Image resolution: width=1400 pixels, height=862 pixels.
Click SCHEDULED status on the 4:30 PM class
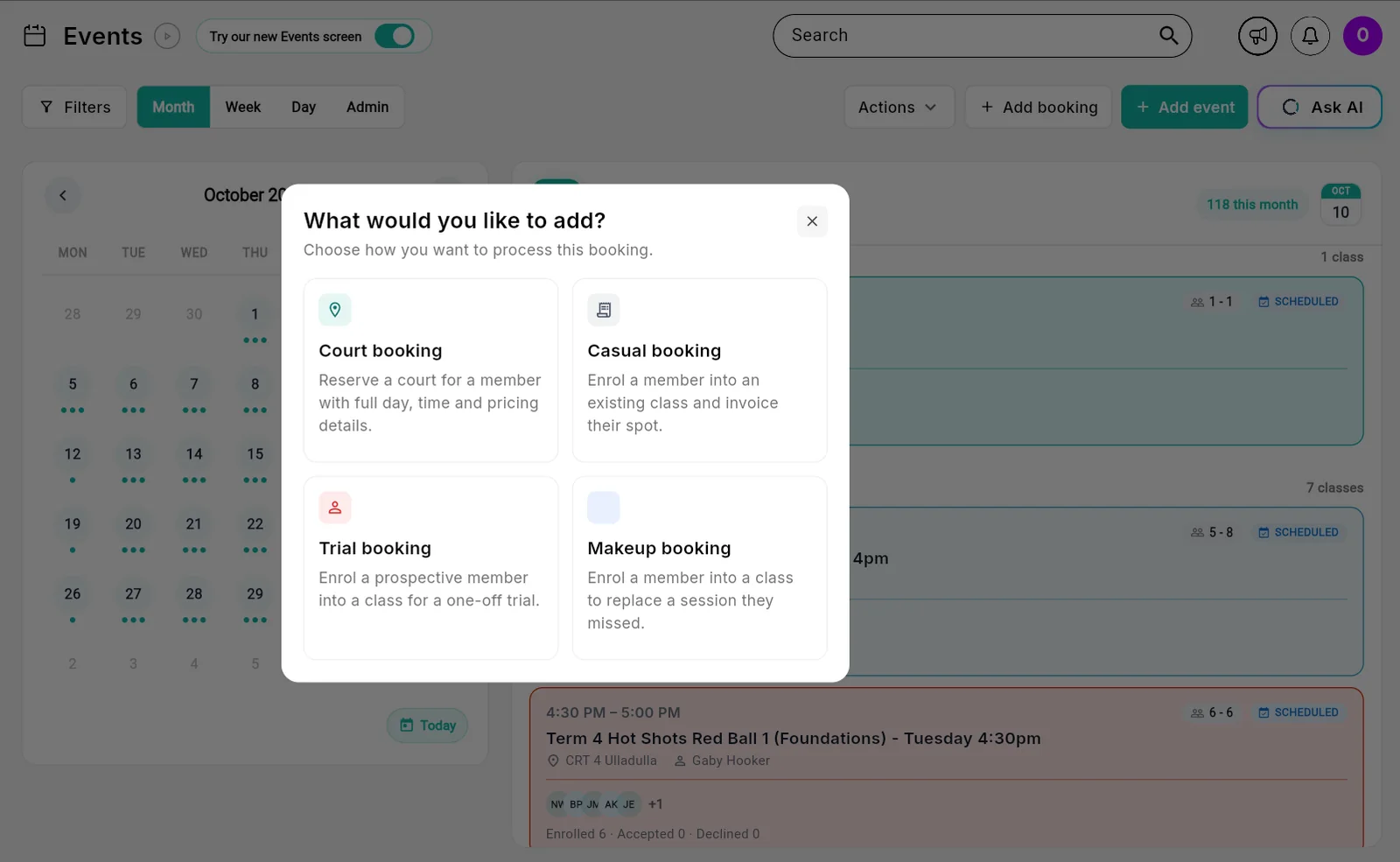click(x=1298, y=712)
